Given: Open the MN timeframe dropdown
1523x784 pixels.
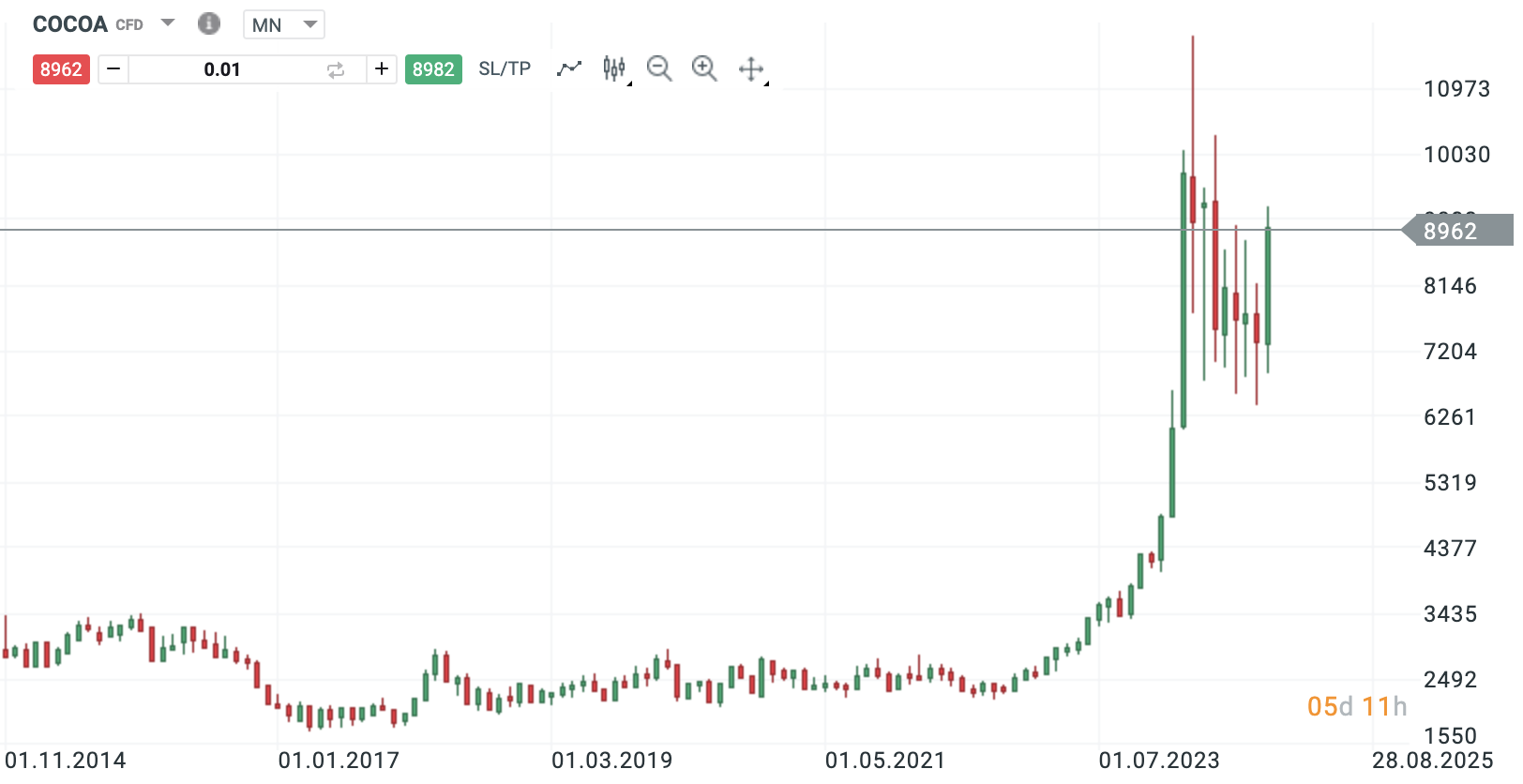Looking at the screenshot, I should pyautogui.click(x=283, y=24).
